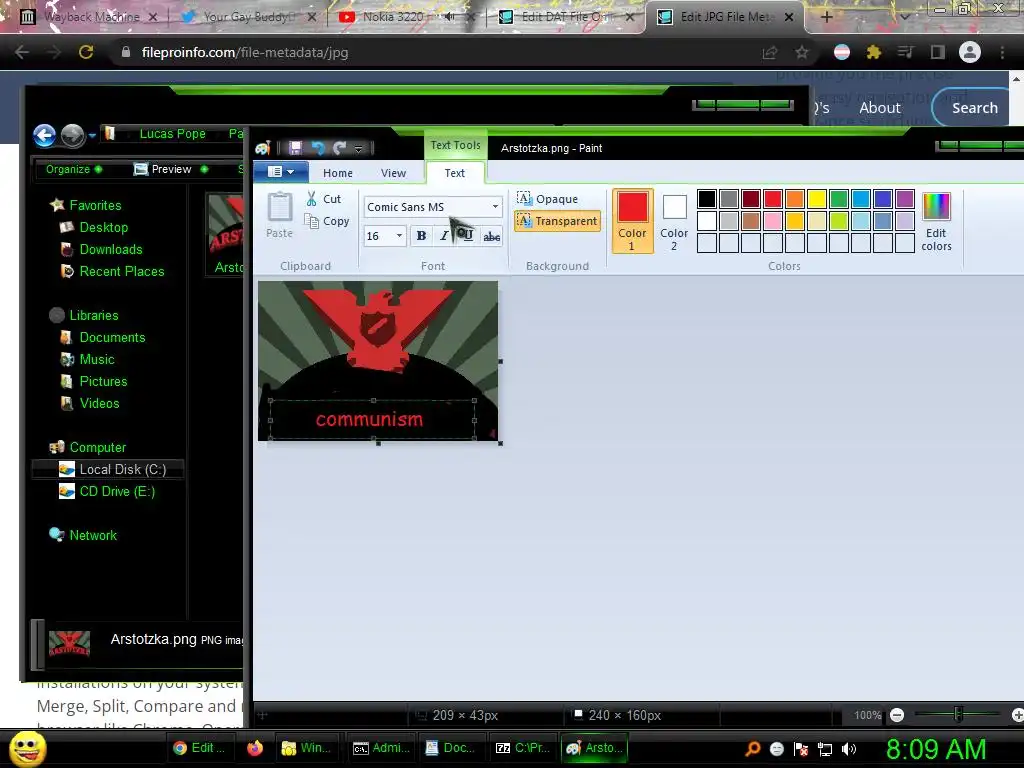Open Edit colors dialog
Image resolution: width=1024 pixels, height=768 pixels.
(x=936, y=221)
